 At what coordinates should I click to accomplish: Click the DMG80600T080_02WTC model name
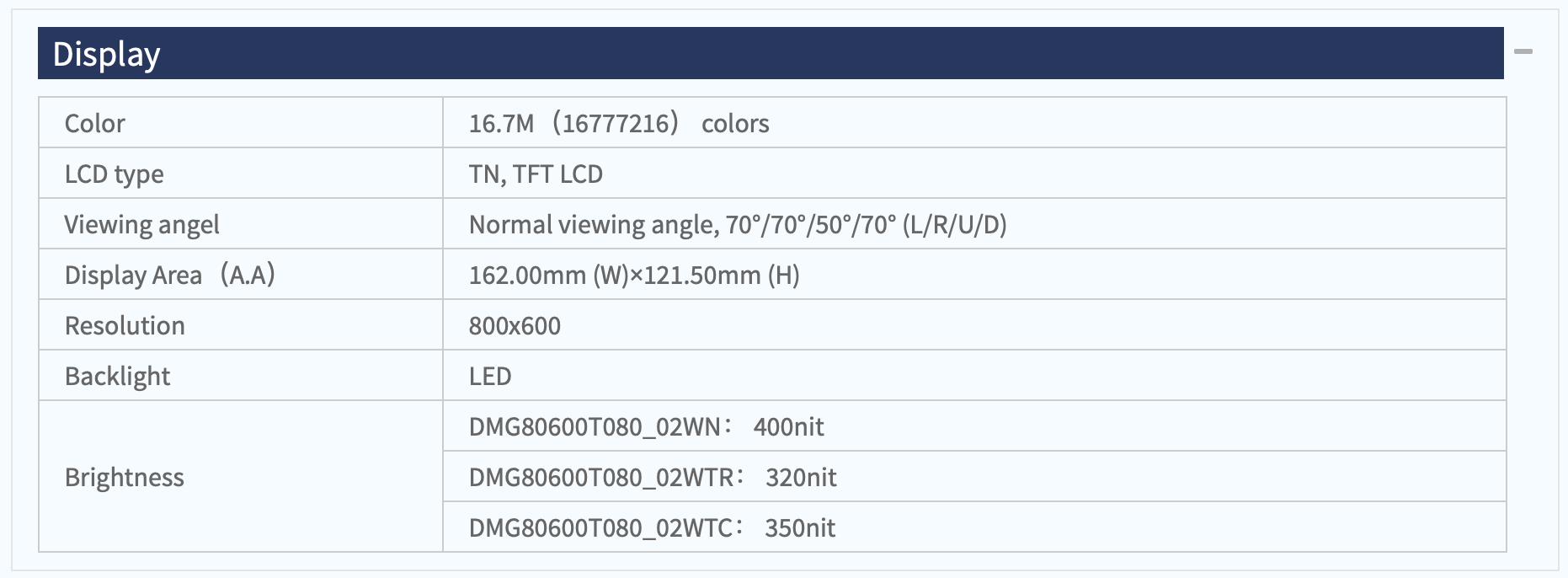coord(600,527)
